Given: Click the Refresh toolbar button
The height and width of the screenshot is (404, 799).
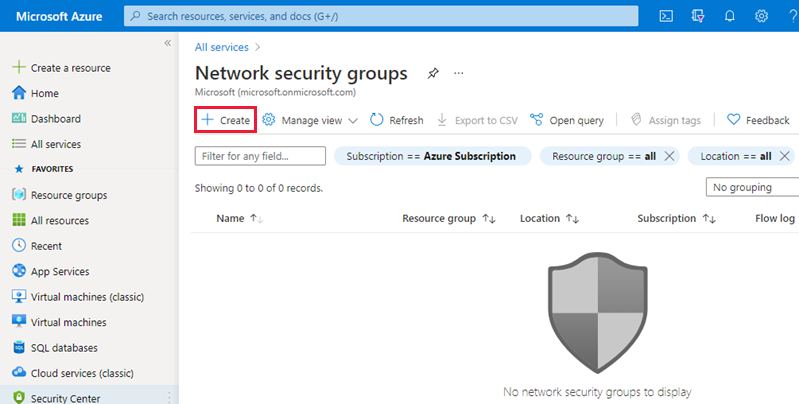Looking at the screenshot, I should (x=396, y=120).
